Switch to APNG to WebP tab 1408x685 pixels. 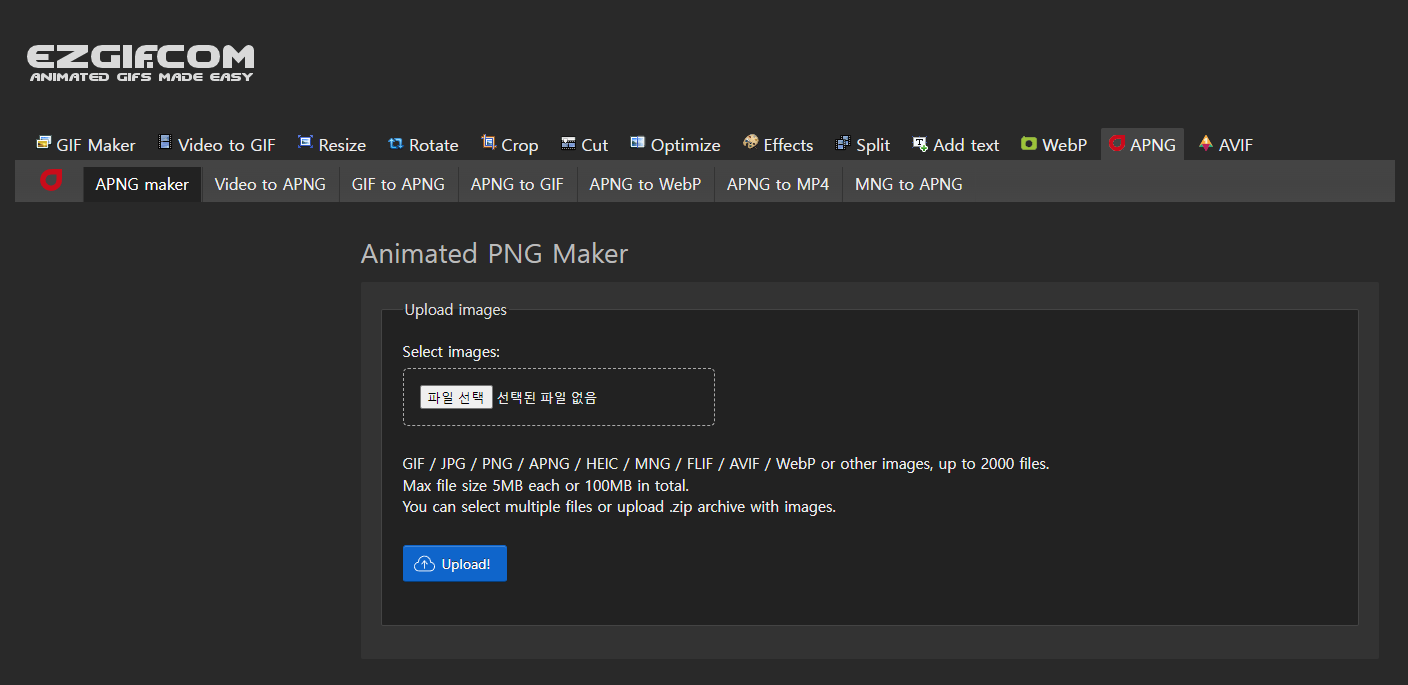pos(645,184)
